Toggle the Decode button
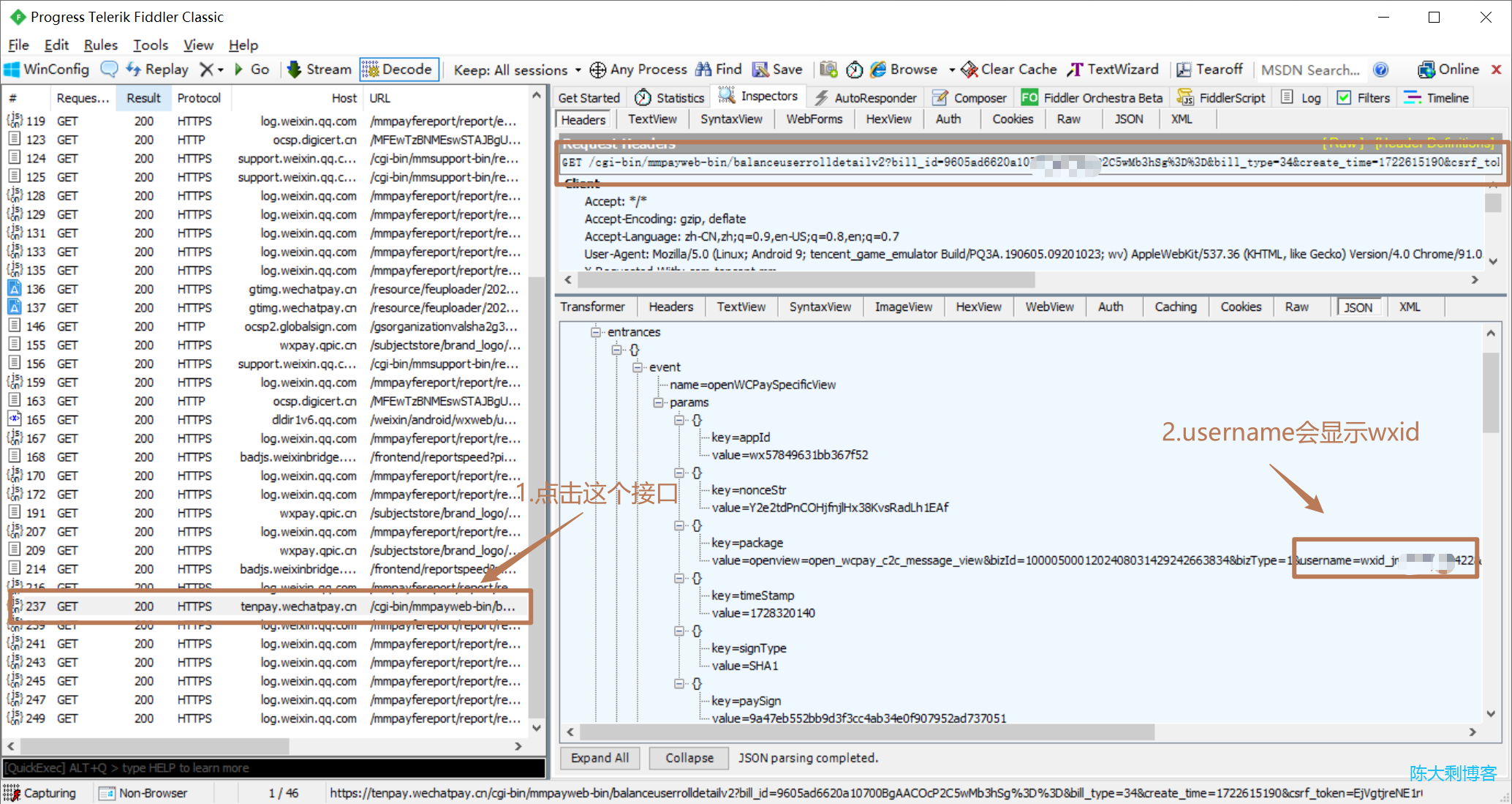Image resolution: width=1512 pixels, height=804 pixels. click(398, 69)
